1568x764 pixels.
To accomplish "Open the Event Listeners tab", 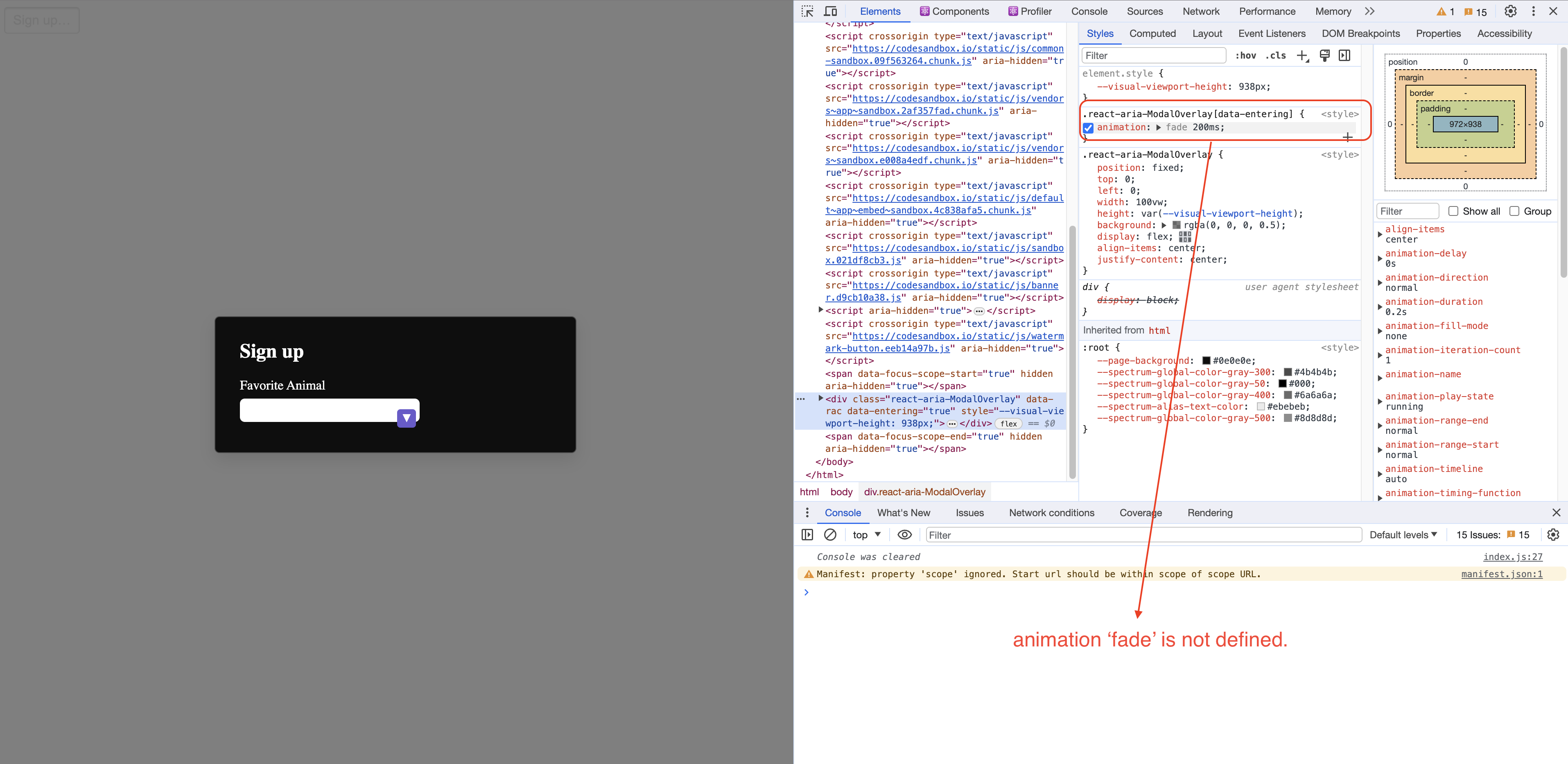I will coord(1272,34).
